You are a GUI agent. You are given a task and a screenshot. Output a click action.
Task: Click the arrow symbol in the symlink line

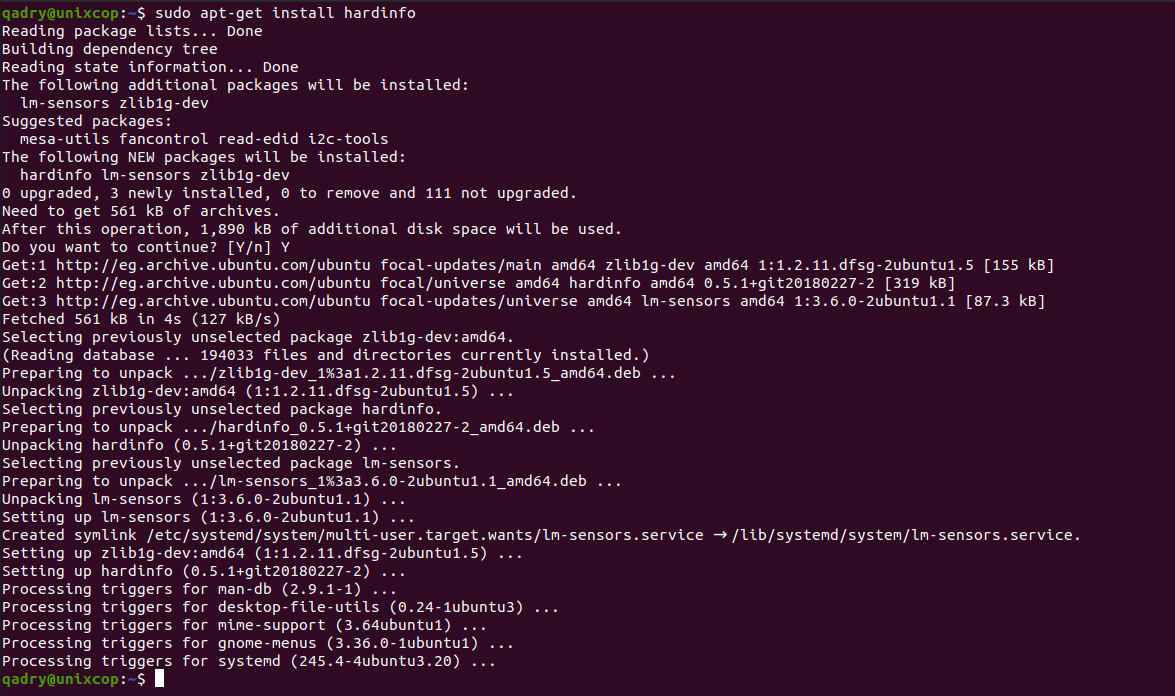tap(720, 535)
